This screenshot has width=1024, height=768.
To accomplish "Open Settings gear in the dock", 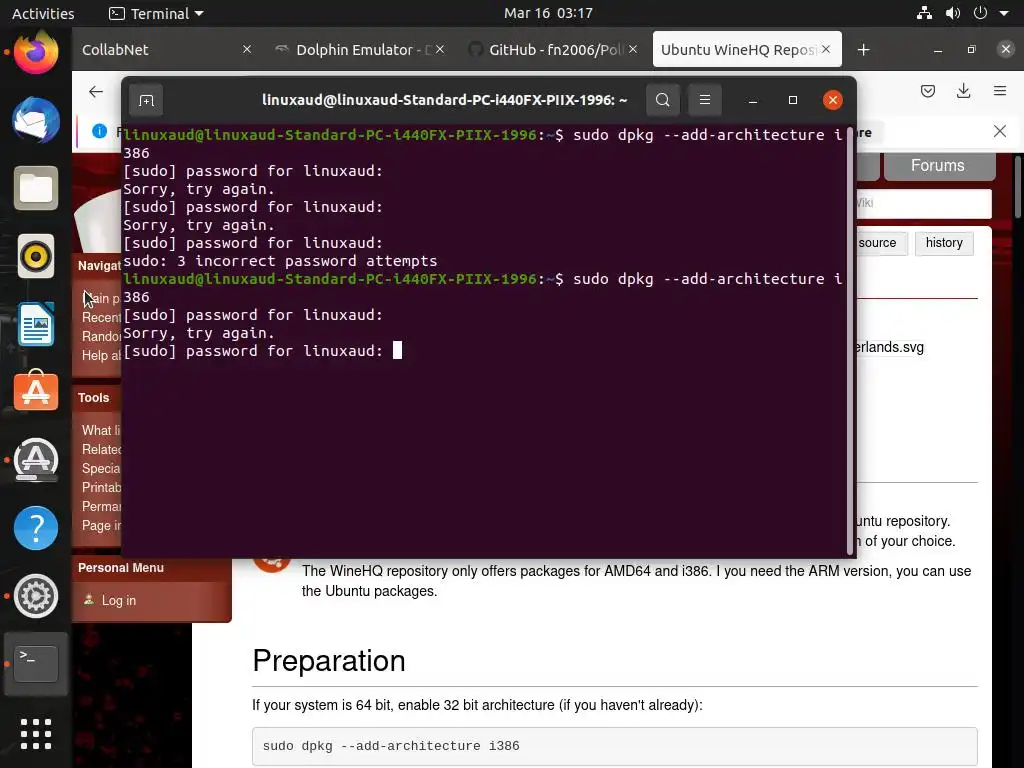I will click(36, 596).
